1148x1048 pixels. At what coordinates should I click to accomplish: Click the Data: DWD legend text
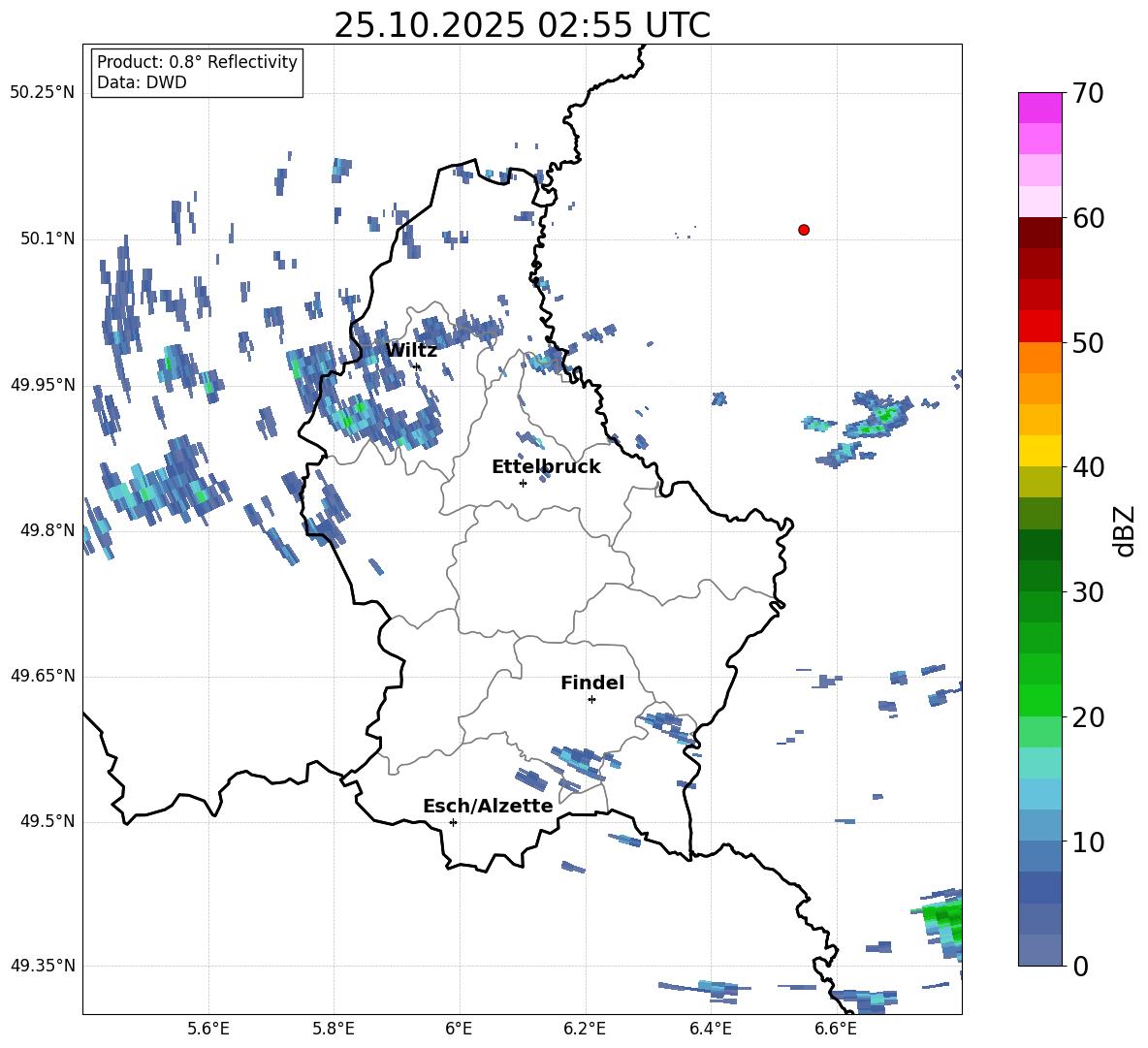click(x=142, y=82)
